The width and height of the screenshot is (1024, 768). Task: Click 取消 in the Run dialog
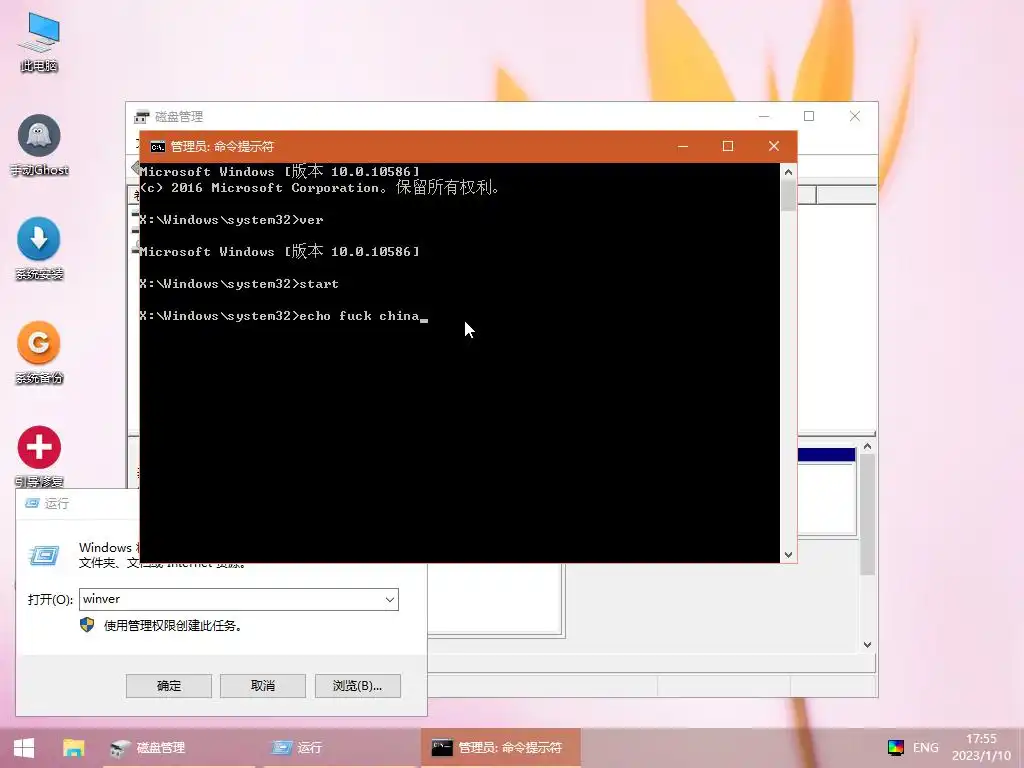263,686
